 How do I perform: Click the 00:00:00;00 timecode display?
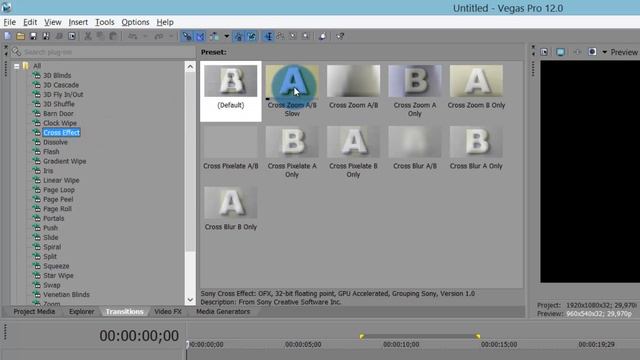coord(139,336)
